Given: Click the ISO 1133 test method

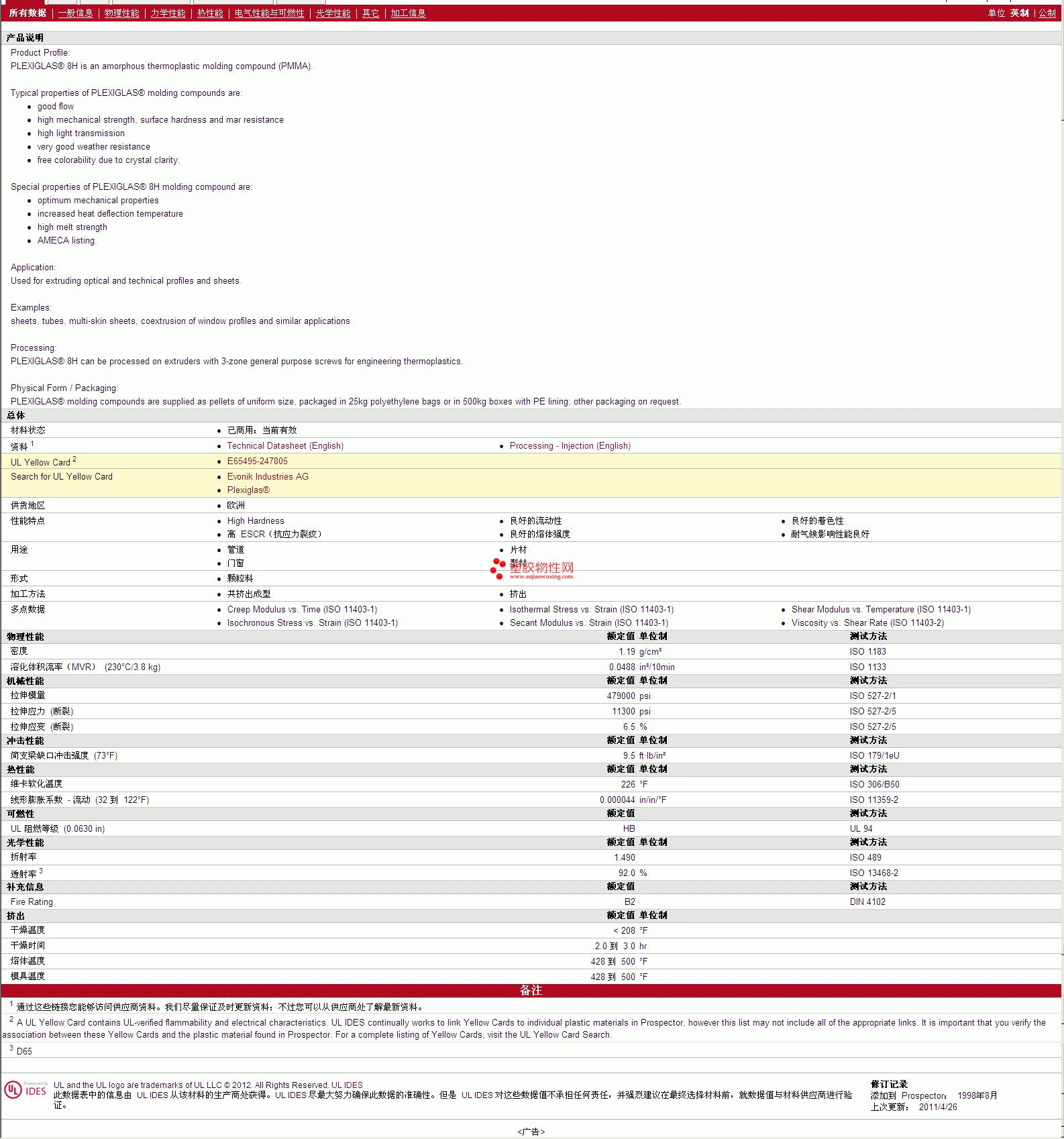Looking at the screenshot, I should tap(867, 667).
